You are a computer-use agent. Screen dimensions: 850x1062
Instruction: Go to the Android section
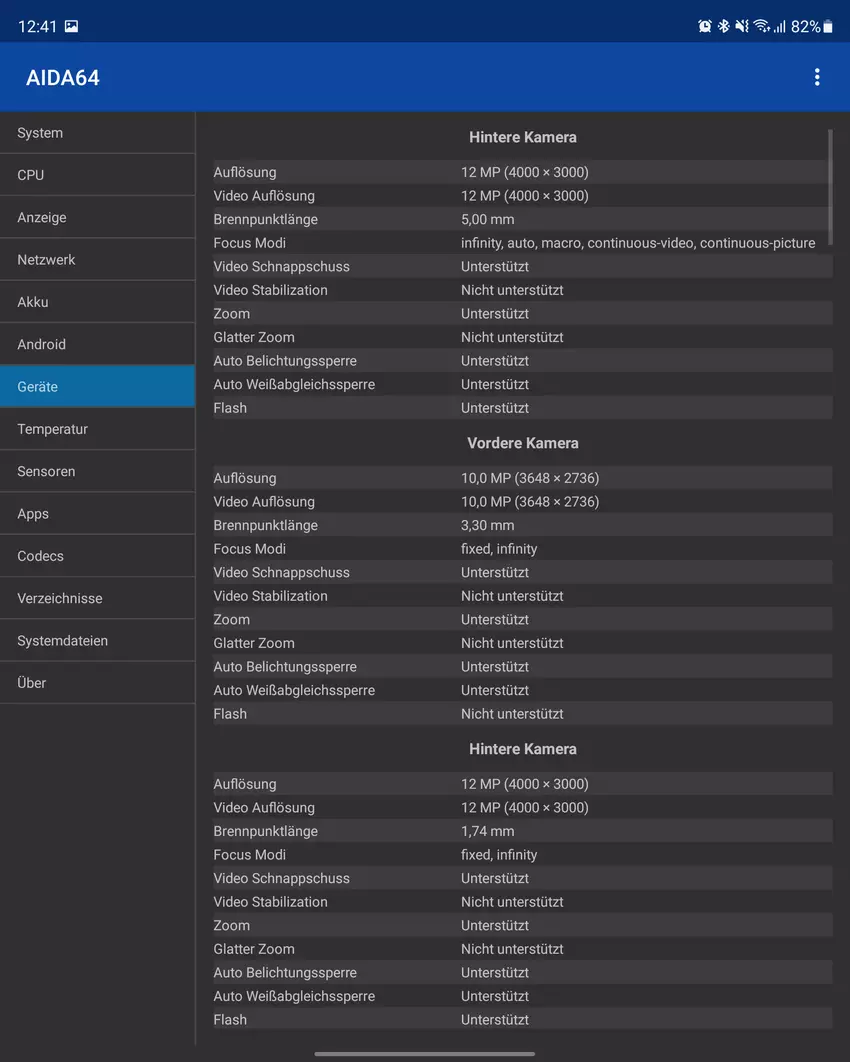point(97,344)
